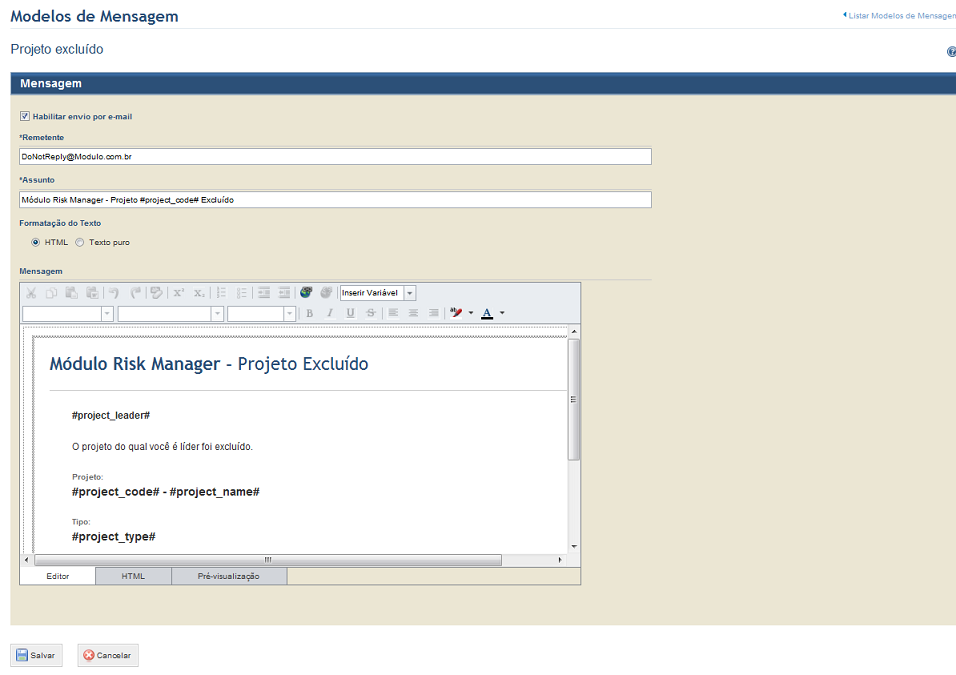Toggle Underline formatting
The width and height of the screenshot is (956, 675).
pyautogui.click(x=351, y=313)
